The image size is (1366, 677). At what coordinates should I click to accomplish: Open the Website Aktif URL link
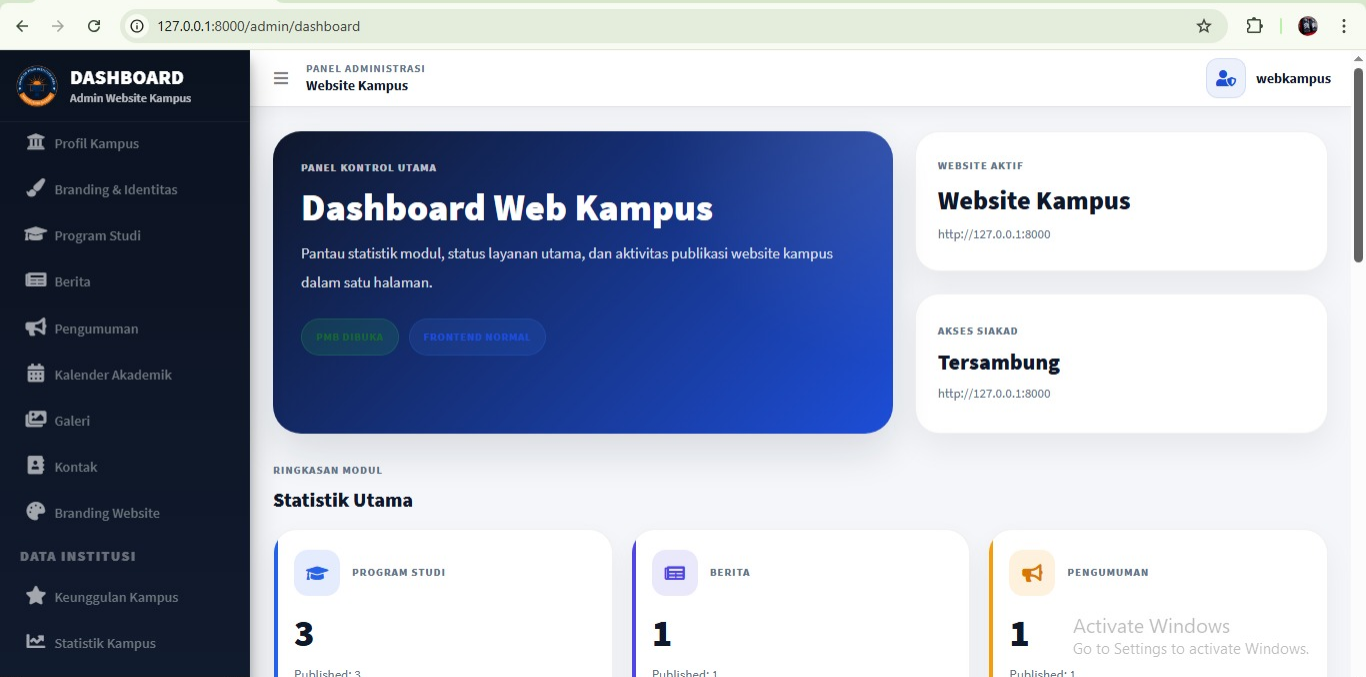tap(994, 234)
